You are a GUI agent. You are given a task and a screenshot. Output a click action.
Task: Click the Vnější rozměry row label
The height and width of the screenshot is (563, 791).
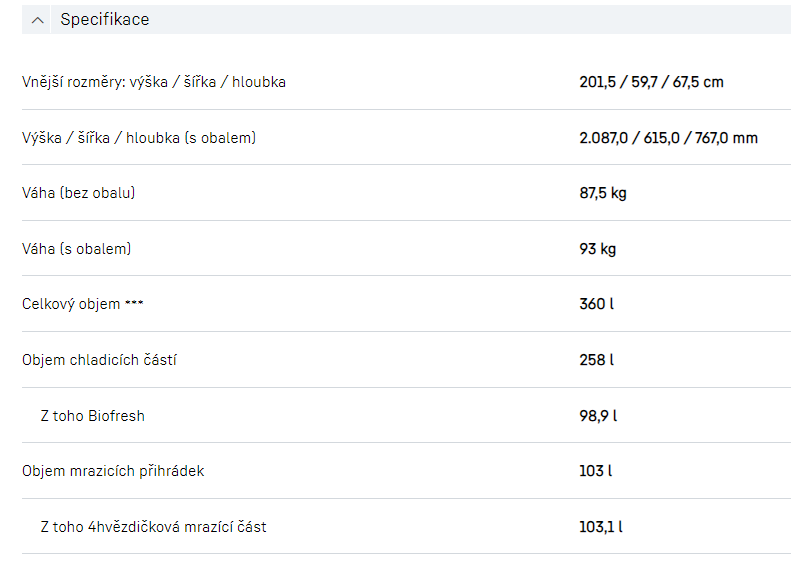tap(154, 82)
